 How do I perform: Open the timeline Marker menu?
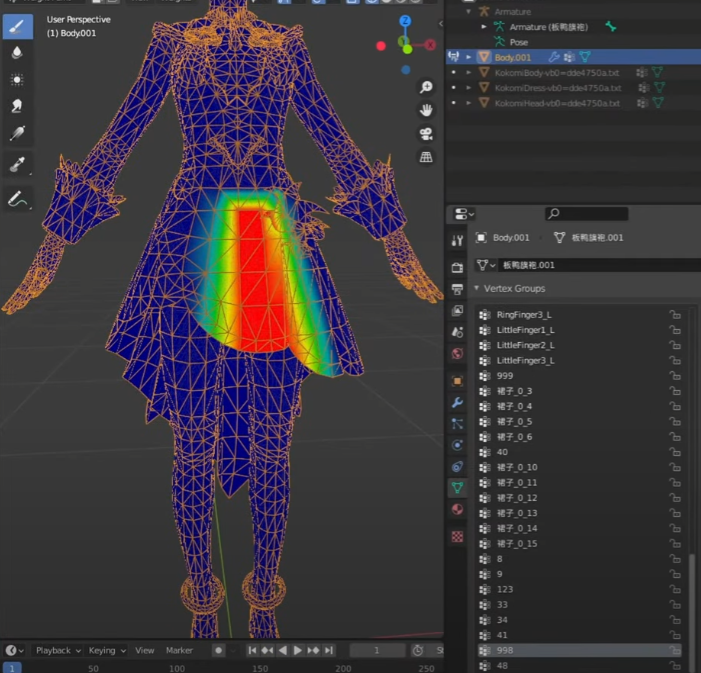tap(179, 650)
